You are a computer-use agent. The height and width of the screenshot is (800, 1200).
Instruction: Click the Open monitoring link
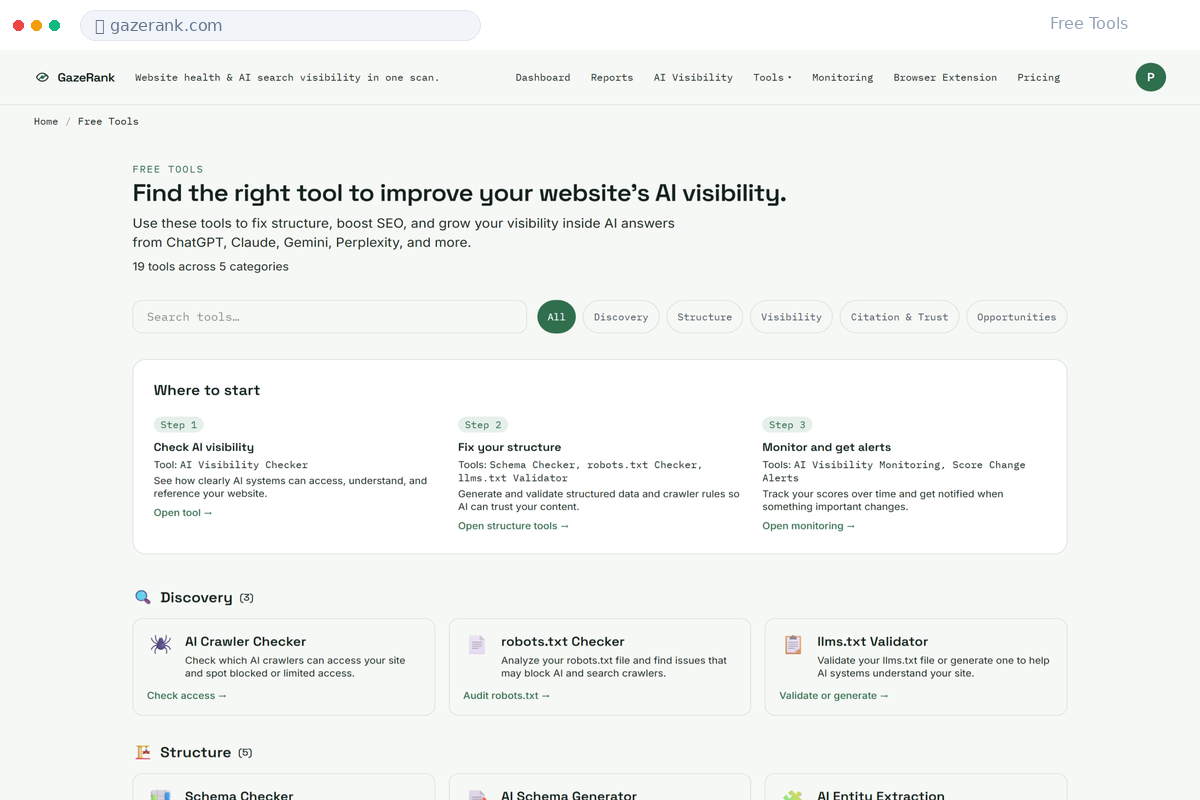(x=809, y=526)
